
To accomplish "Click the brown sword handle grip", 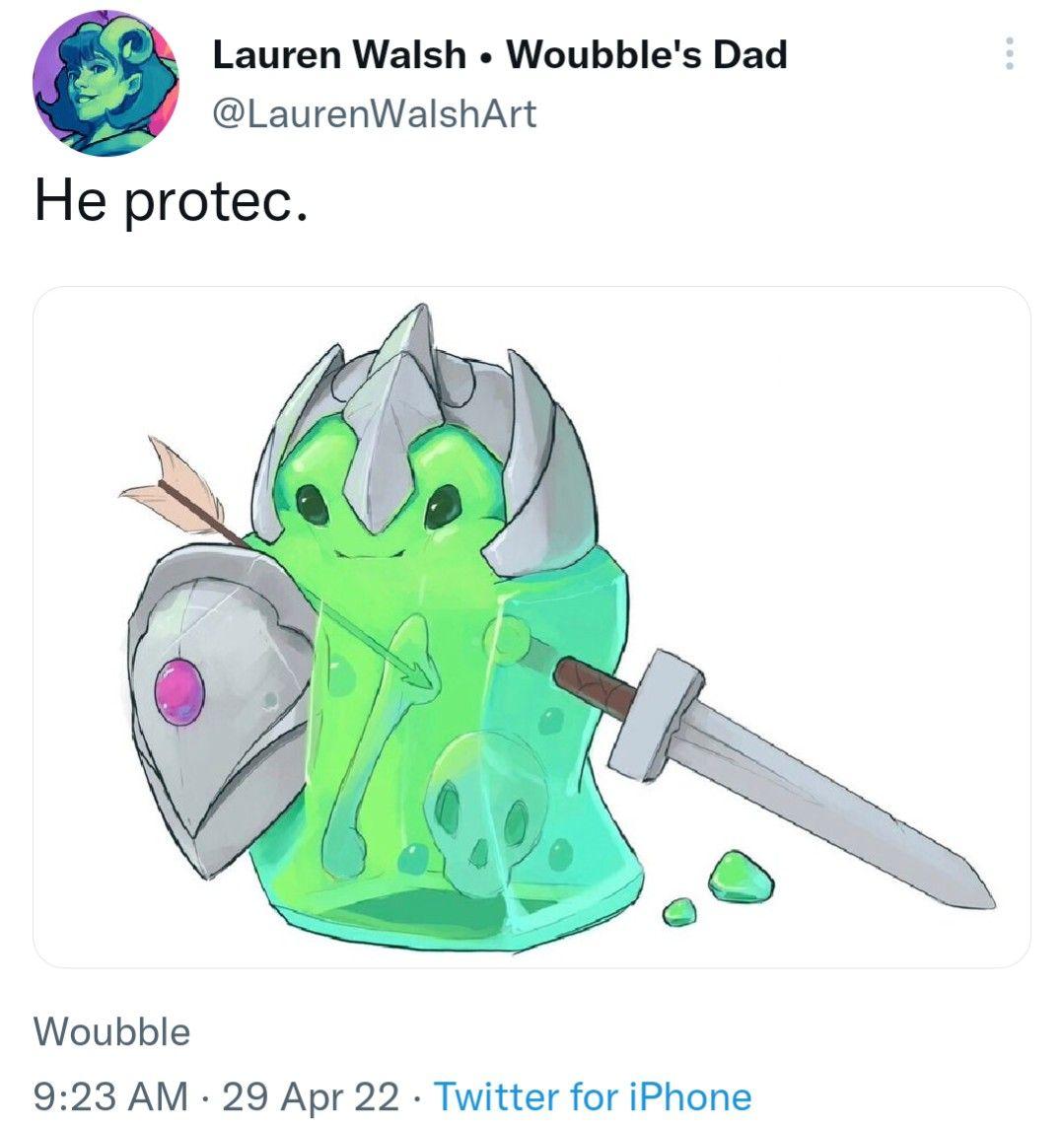I will [593, 686].
